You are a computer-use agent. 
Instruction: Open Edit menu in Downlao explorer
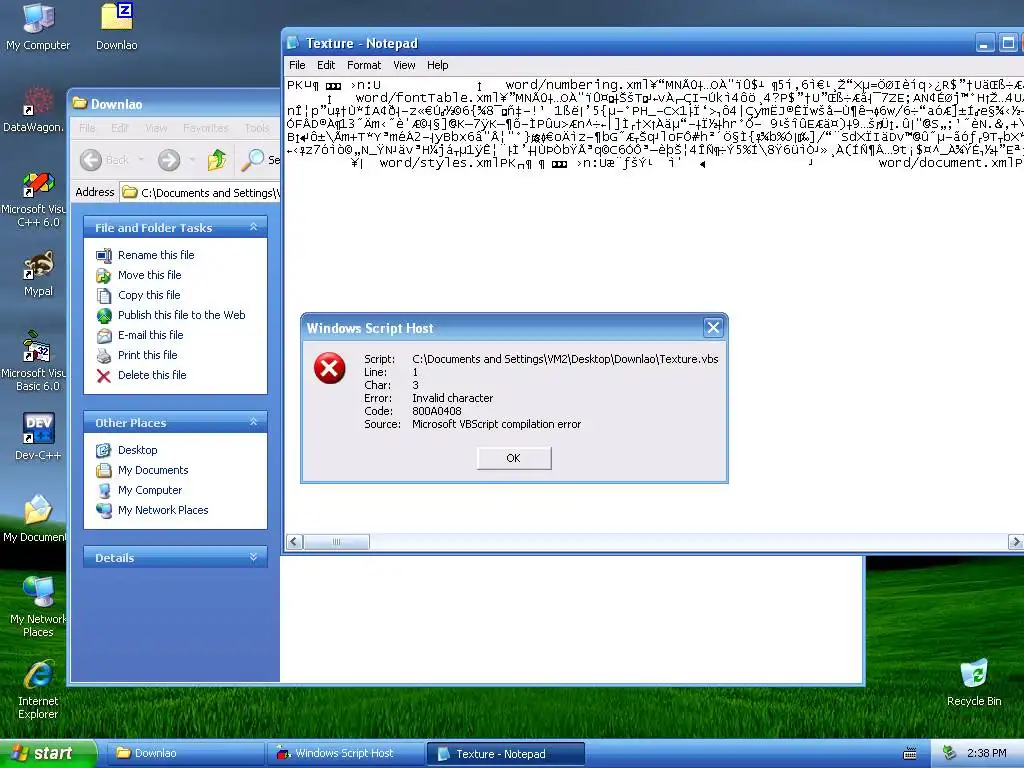point(120,128)
